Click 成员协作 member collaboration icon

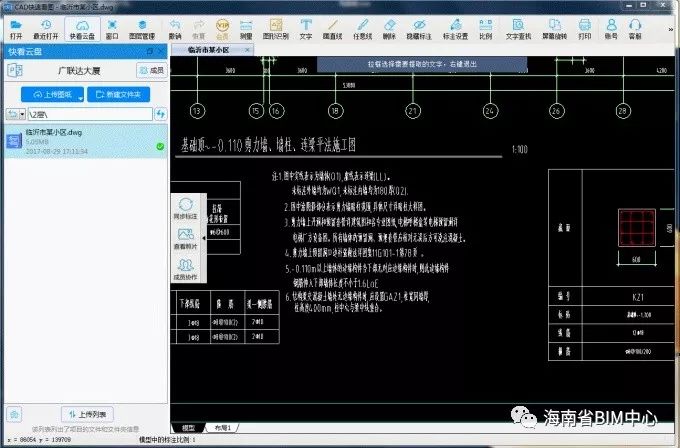pos(186,269)
